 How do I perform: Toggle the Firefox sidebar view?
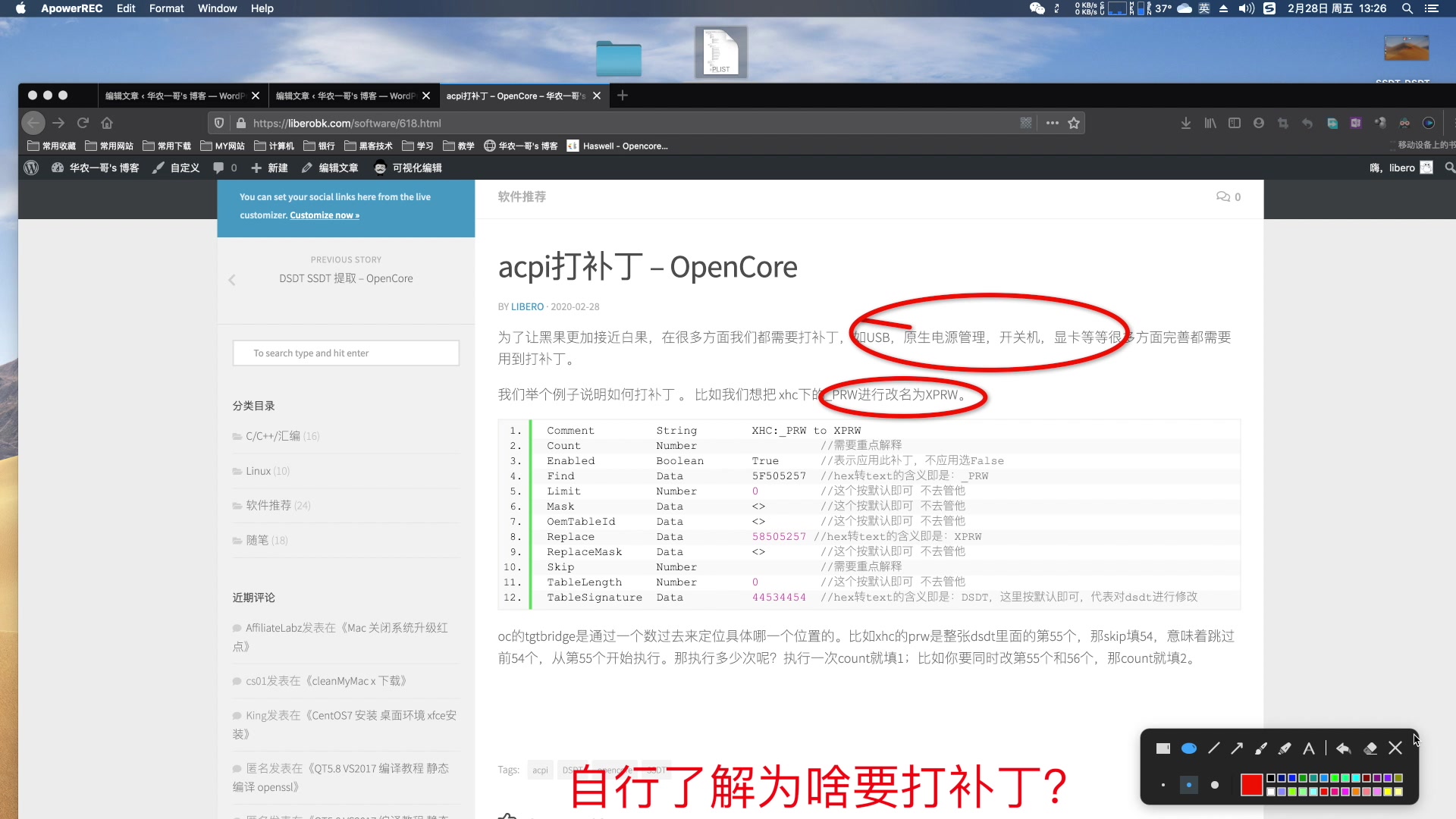pos(1235,123)
